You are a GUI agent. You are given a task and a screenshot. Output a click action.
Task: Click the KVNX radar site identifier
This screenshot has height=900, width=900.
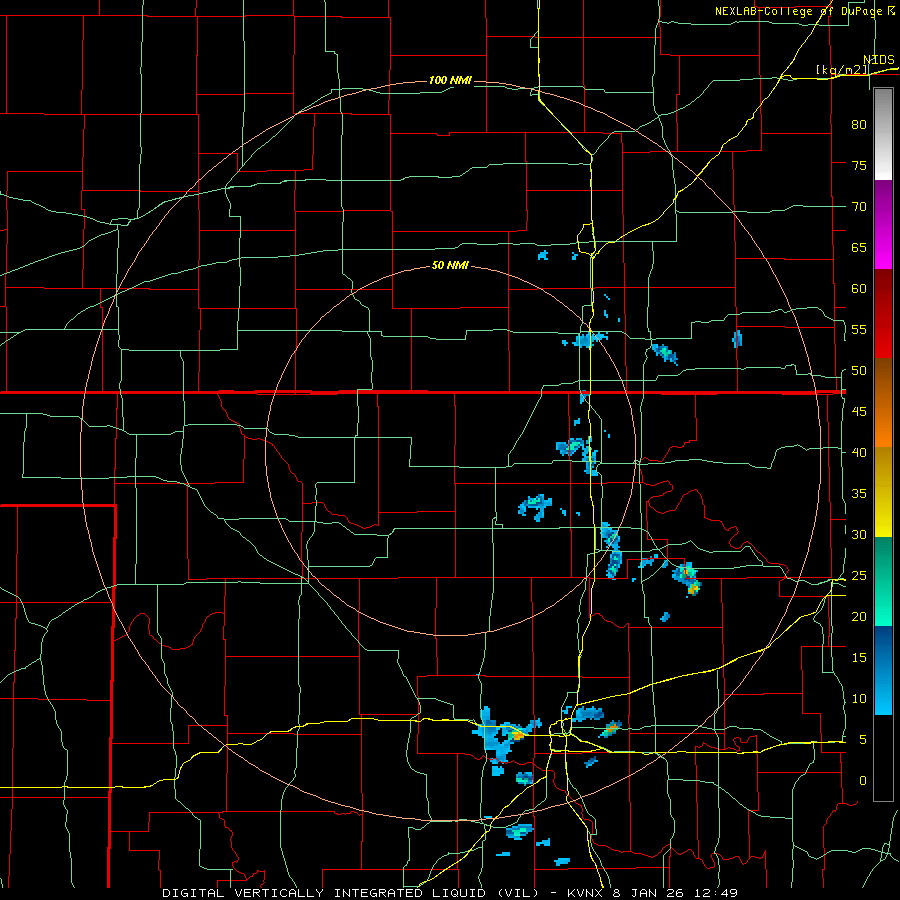[587, 893]
